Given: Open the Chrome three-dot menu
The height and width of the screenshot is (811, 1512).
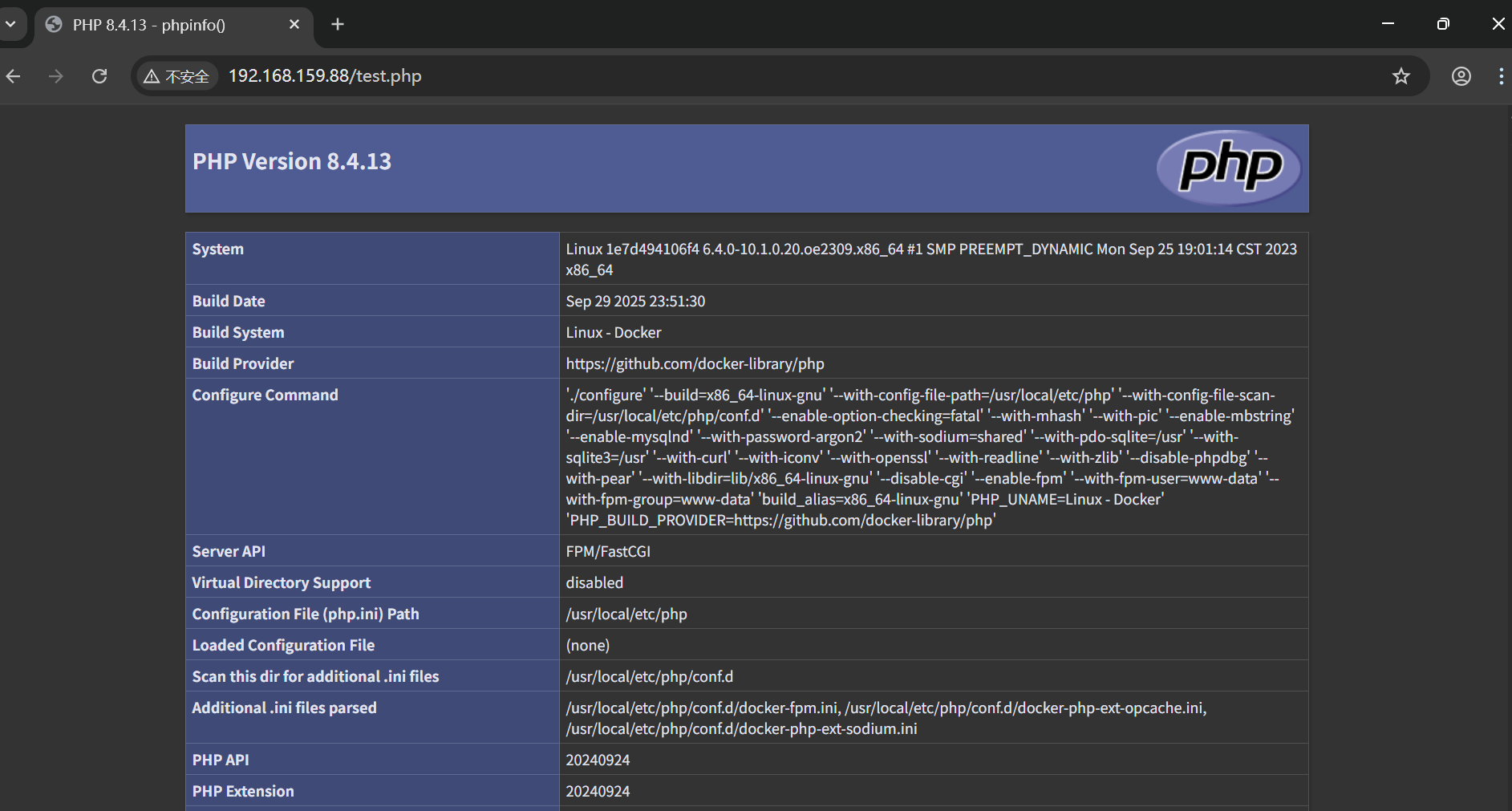Looking at the screenshot, I should click(x=1501, y=76).
